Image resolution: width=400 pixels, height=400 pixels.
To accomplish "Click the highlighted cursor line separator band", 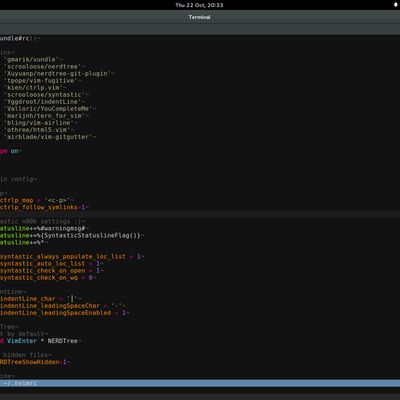I will pos(200,214).
